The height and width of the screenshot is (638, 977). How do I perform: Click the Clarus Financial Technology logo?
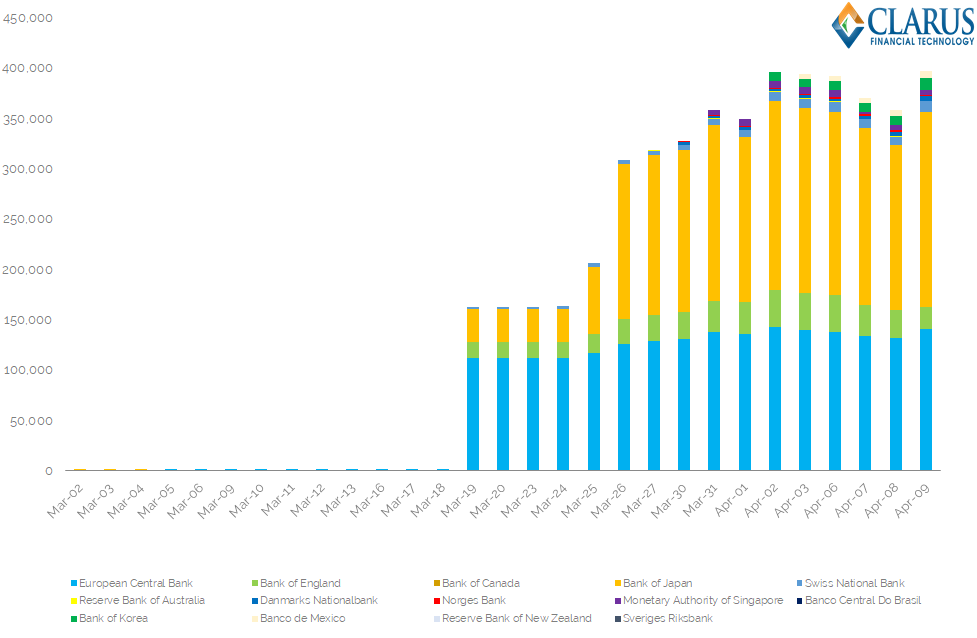click(x=902, y=26)
